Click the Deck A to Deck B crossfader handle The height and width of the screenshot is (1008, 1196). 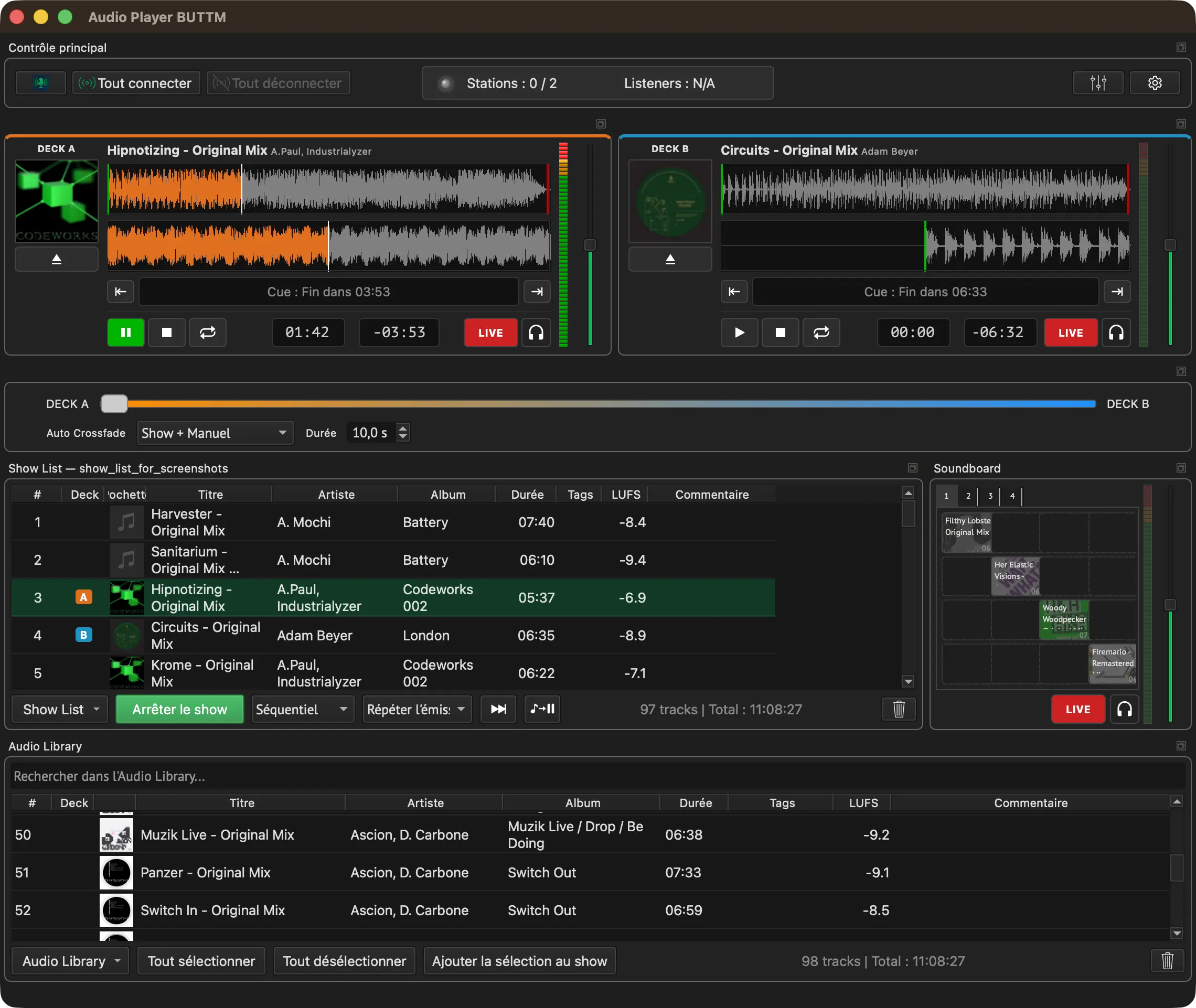(114, 404)
